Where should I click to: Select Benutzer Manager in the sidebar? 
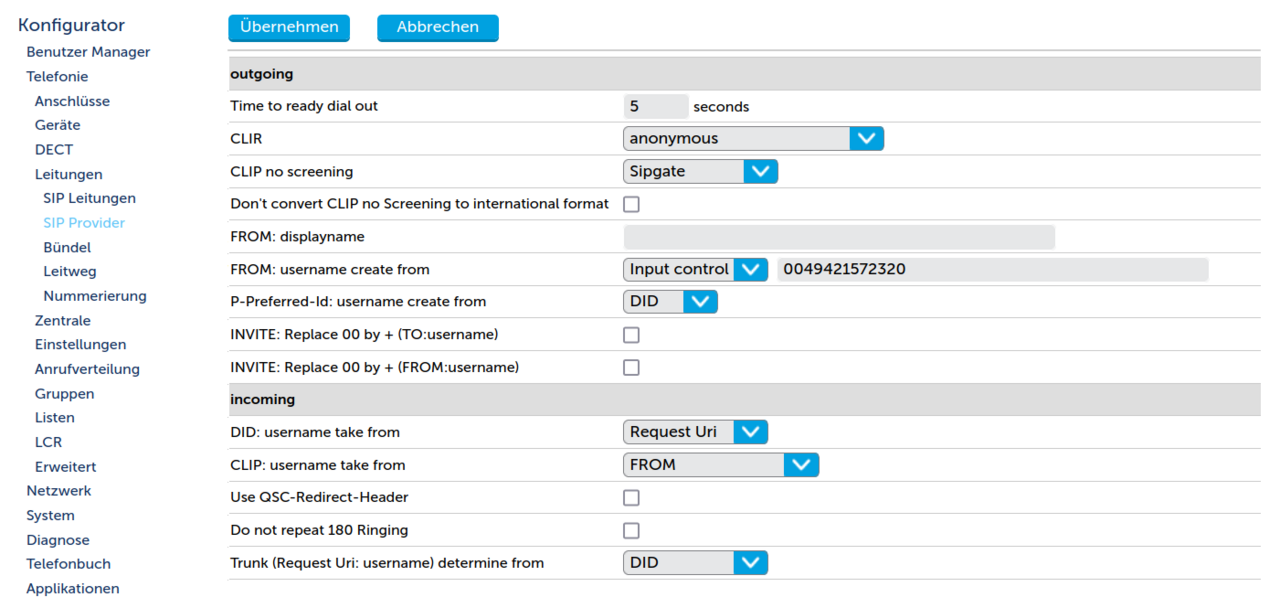(x=88, y=52)
